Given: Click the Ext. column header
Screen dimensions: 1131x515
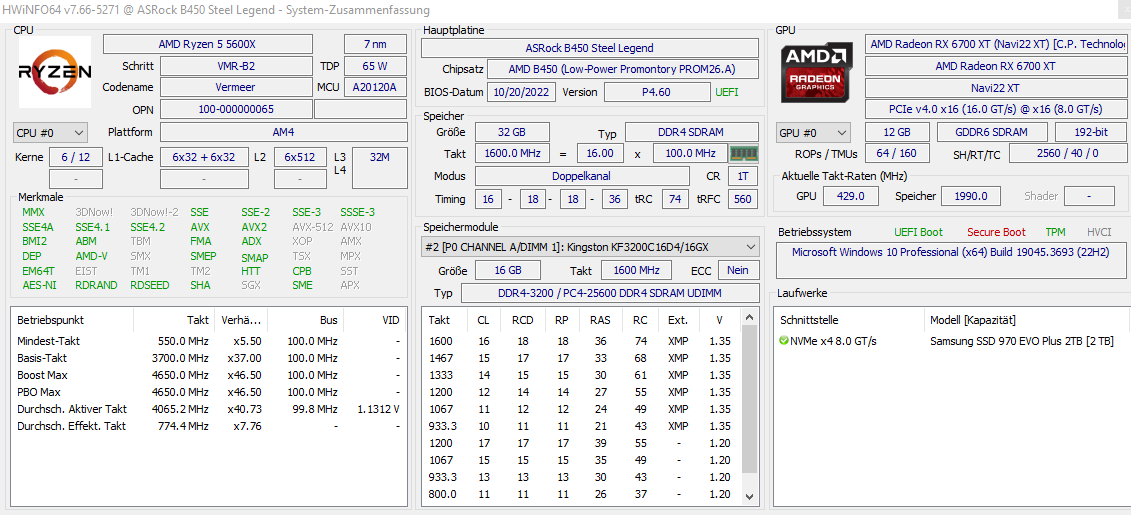Looking at the screenshot, I should click(678, 320).
